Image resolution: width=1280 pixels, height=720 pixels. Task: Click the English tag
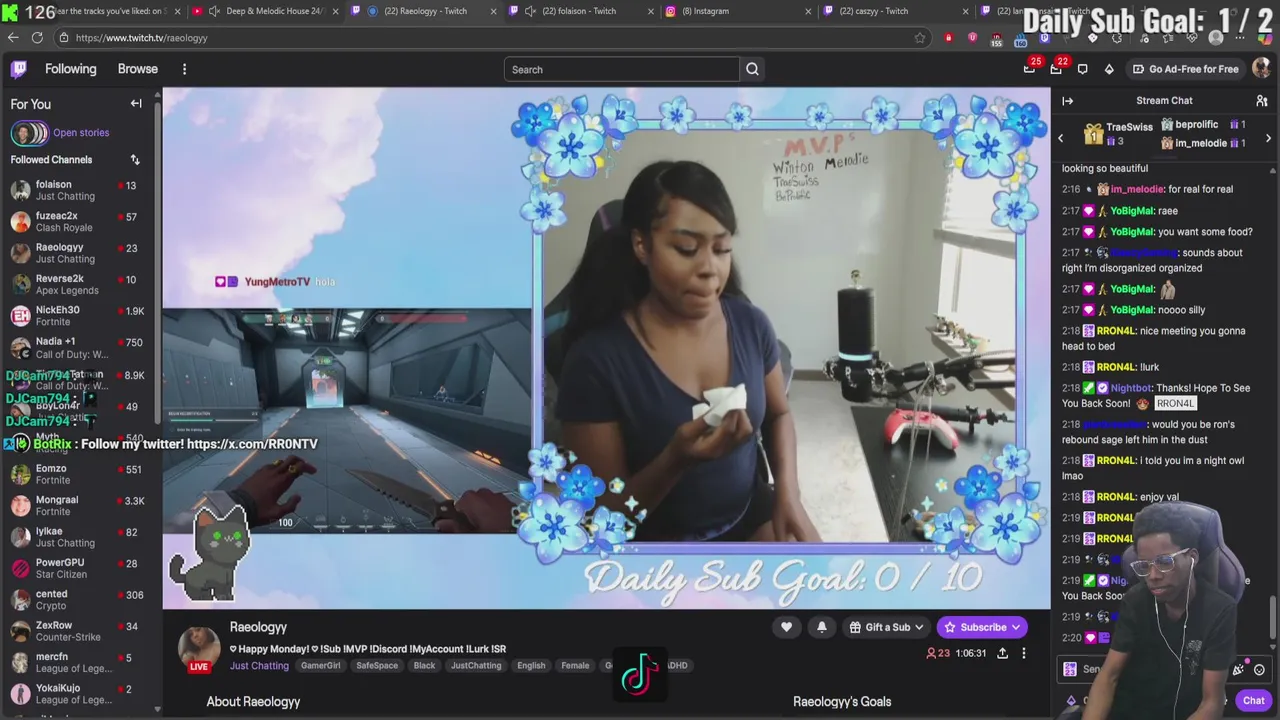[531, 666]
